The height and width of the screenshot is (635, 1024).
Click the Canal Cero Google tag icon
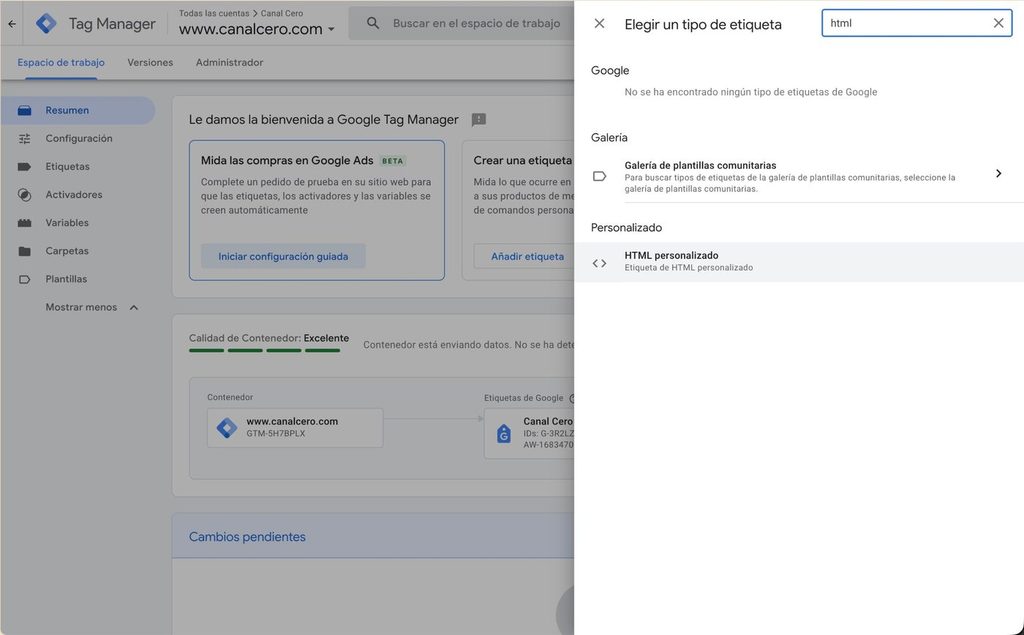(x=504, y=433)
